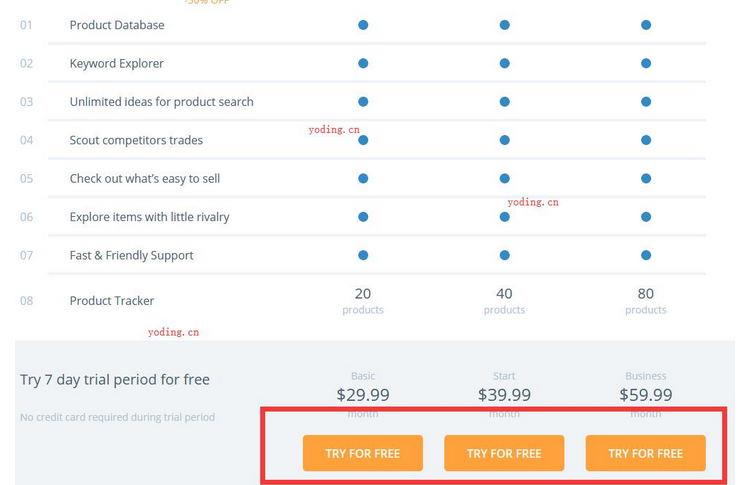
Task: Click Fast & Friendly Support dot, Start column
Action: (x=505, y=255)
